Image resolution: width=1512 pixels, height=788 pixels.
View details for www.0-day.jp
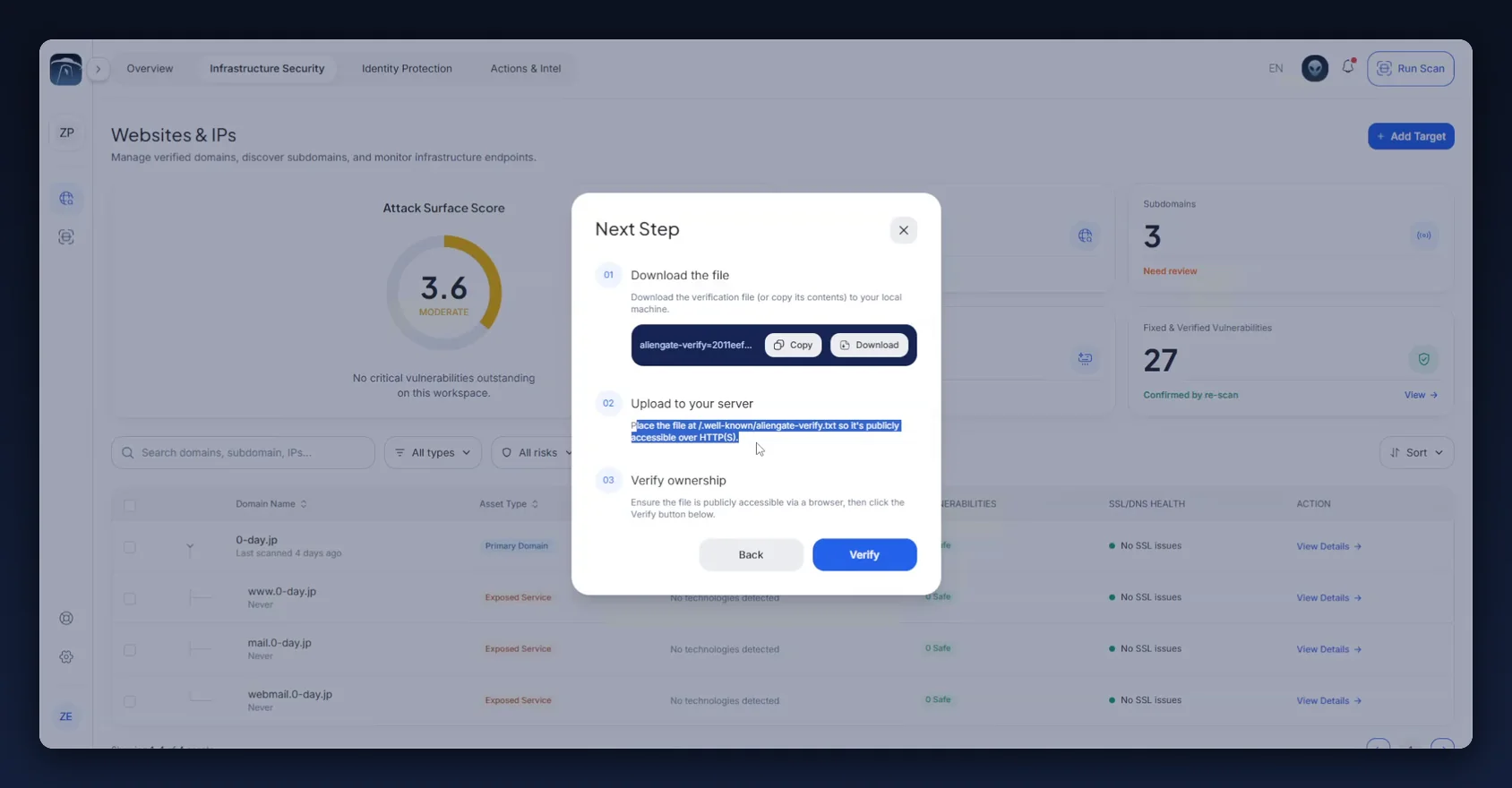point(1328,597)
